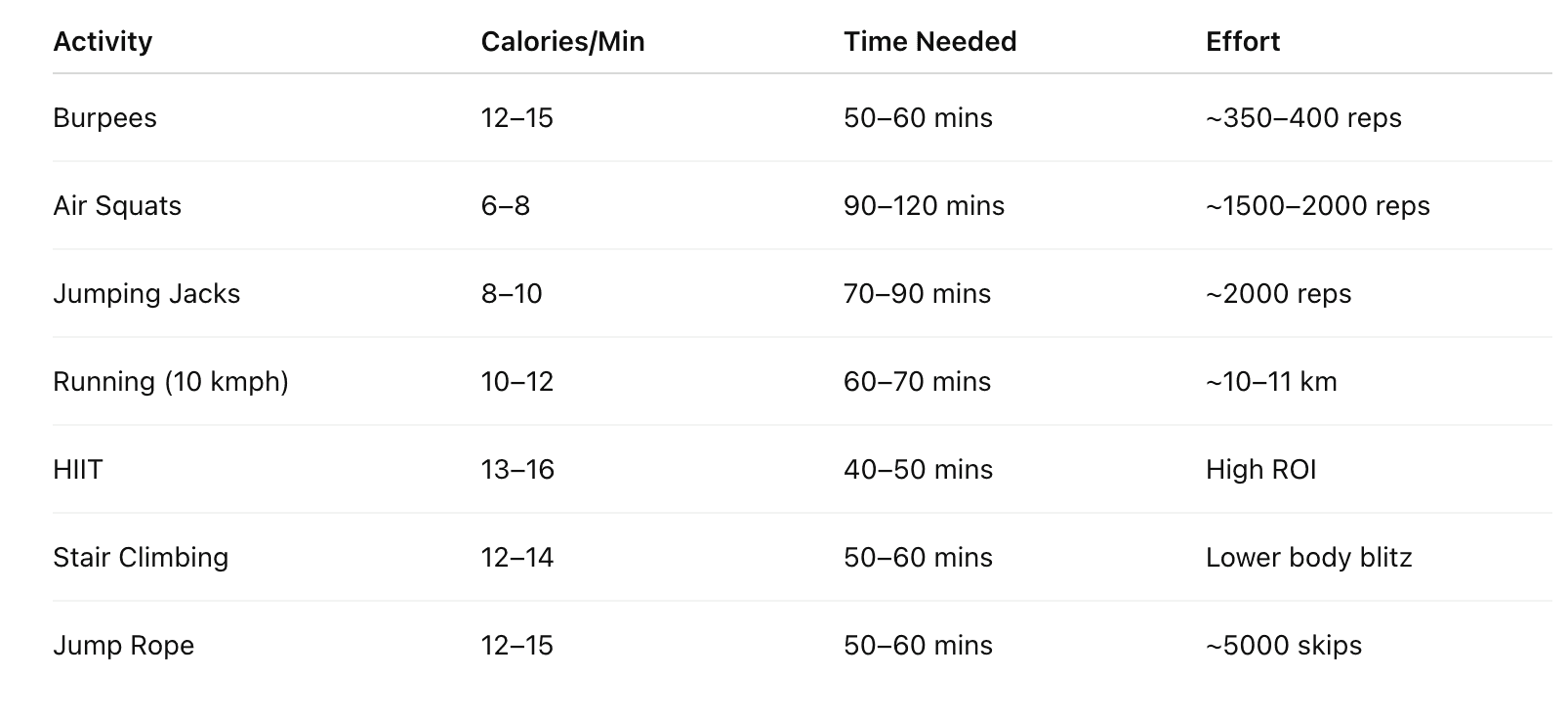Click the Running (10 kmph) cell
Screen dimensions: 1568x719
(171, 382)
